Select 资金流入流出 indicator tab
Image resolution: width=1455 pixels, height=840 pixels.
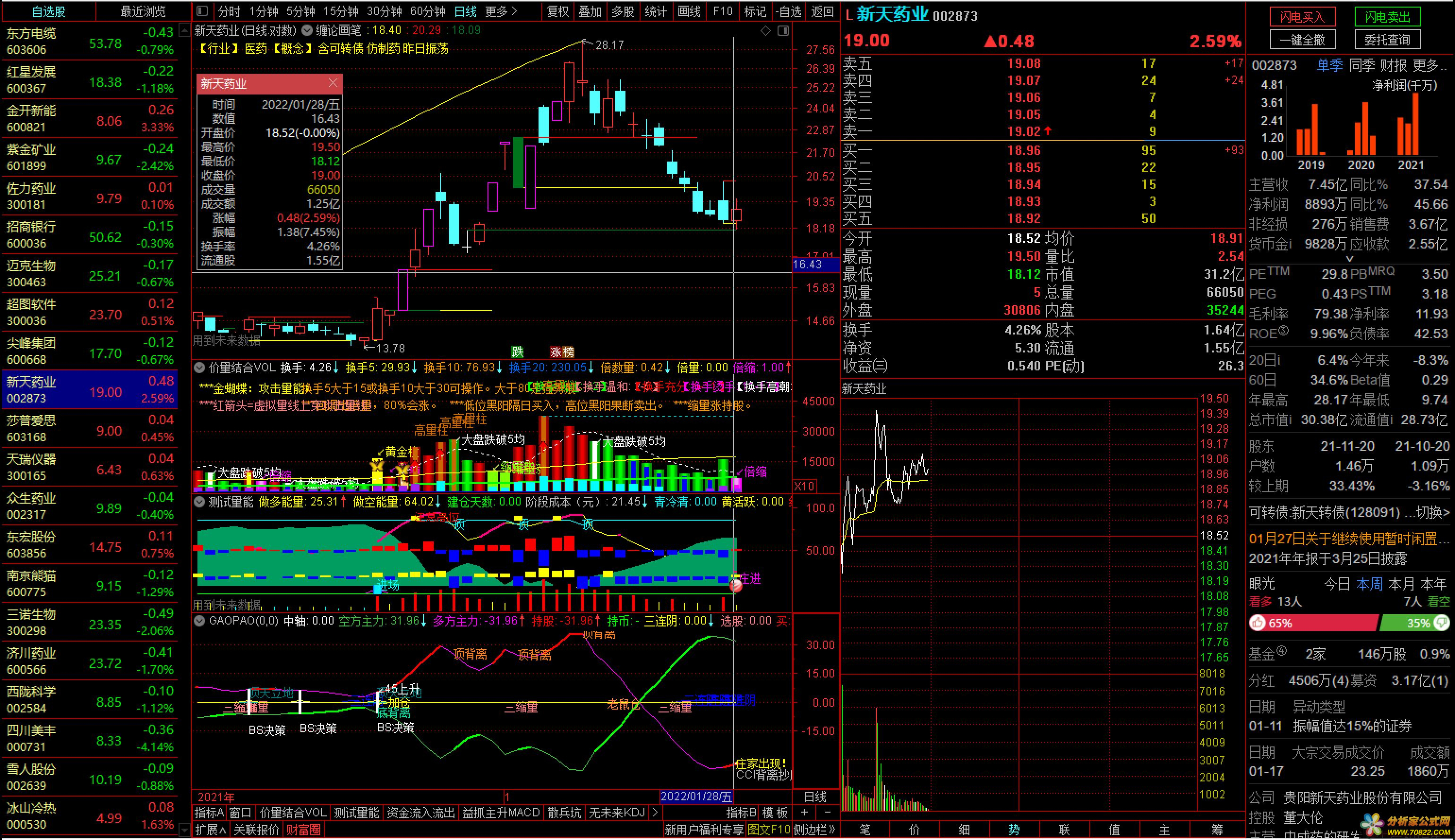click(x=420, y=813)
